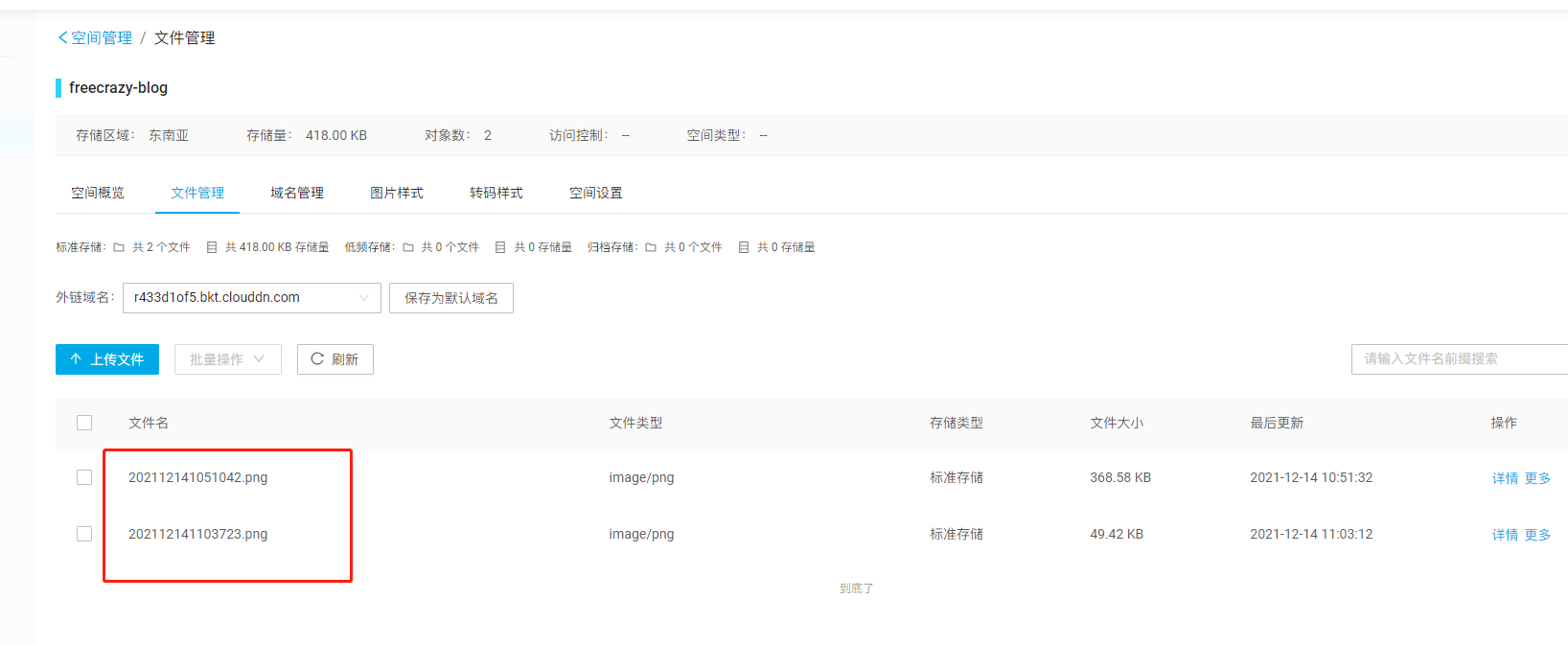1568x645 pixels.
Task: Check the box for 202112141051042.png
Action: click(x=84, y=477)
